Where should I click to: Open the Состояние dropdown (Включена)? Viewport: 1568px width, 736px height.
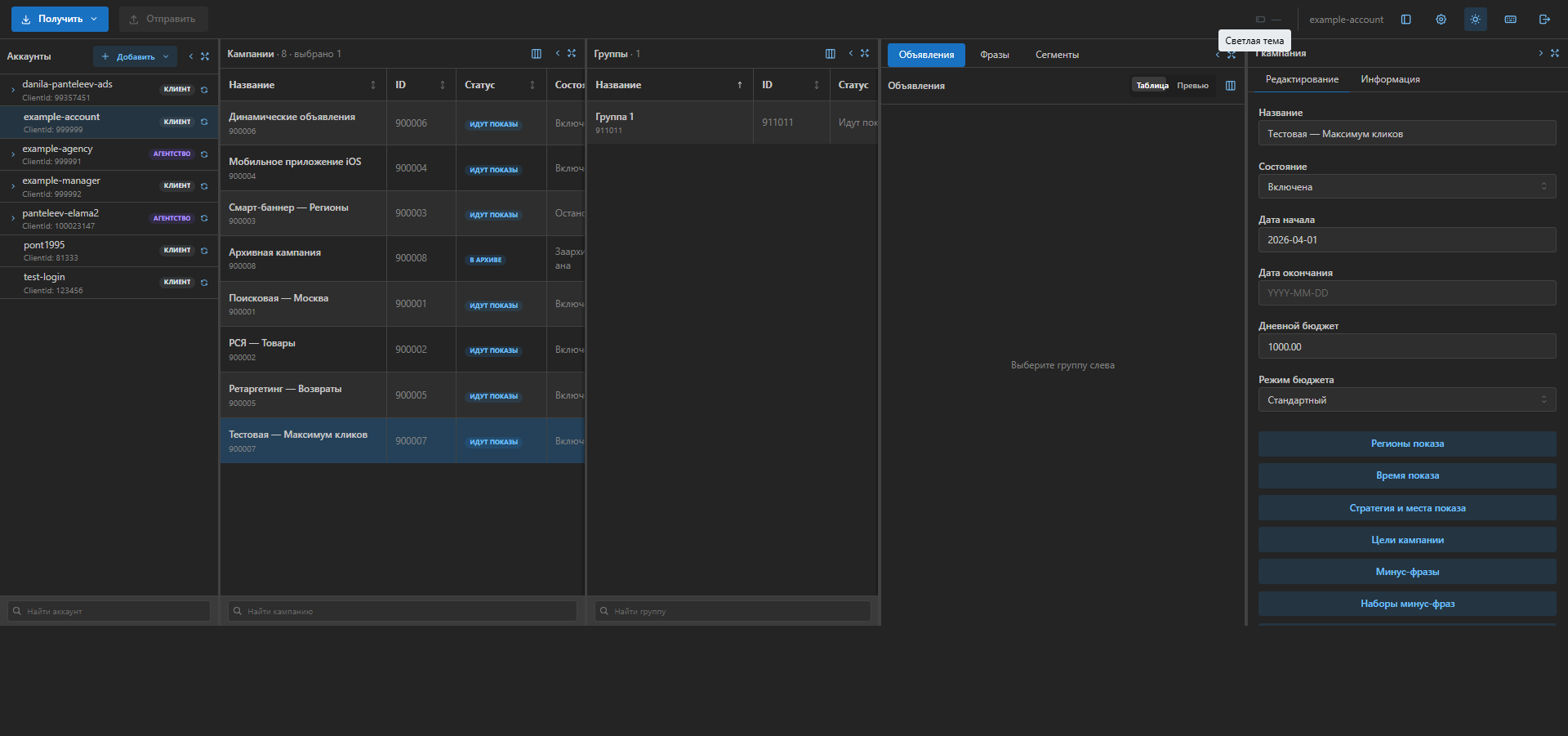click(x=1407, y=187)
